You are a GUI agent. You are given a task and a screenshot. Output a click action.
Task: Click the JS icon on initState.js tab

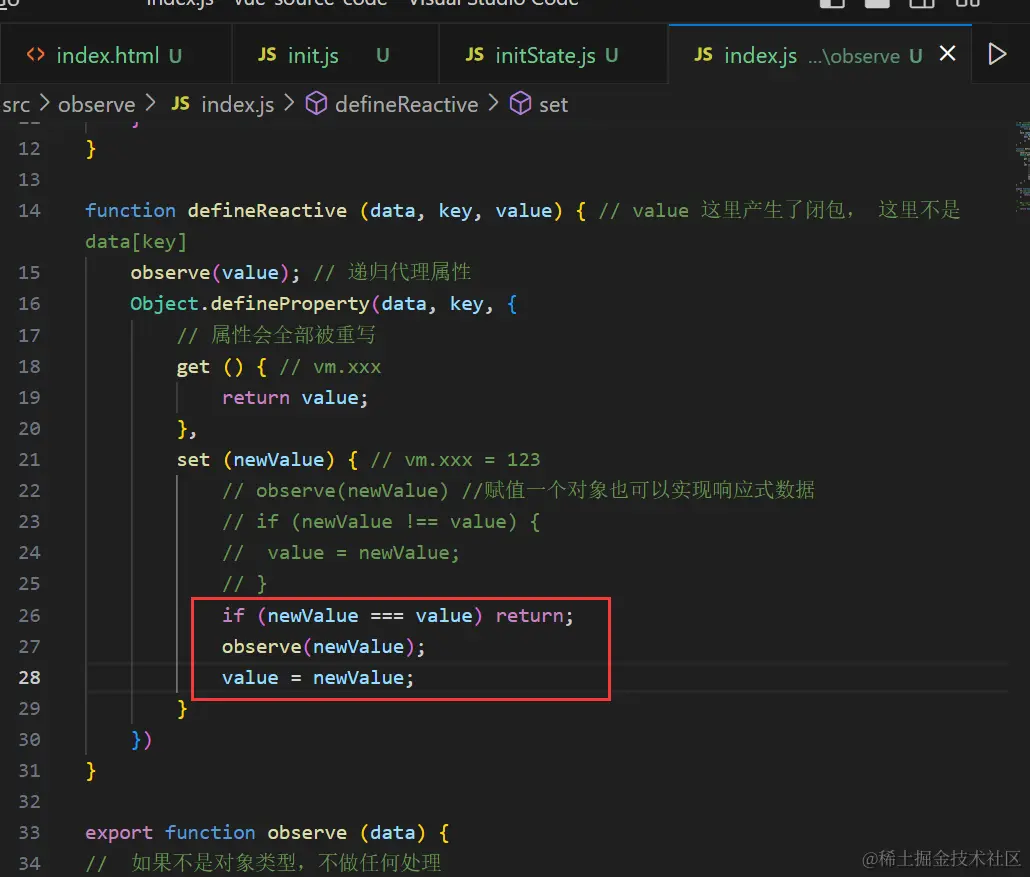tap(474, 55)
